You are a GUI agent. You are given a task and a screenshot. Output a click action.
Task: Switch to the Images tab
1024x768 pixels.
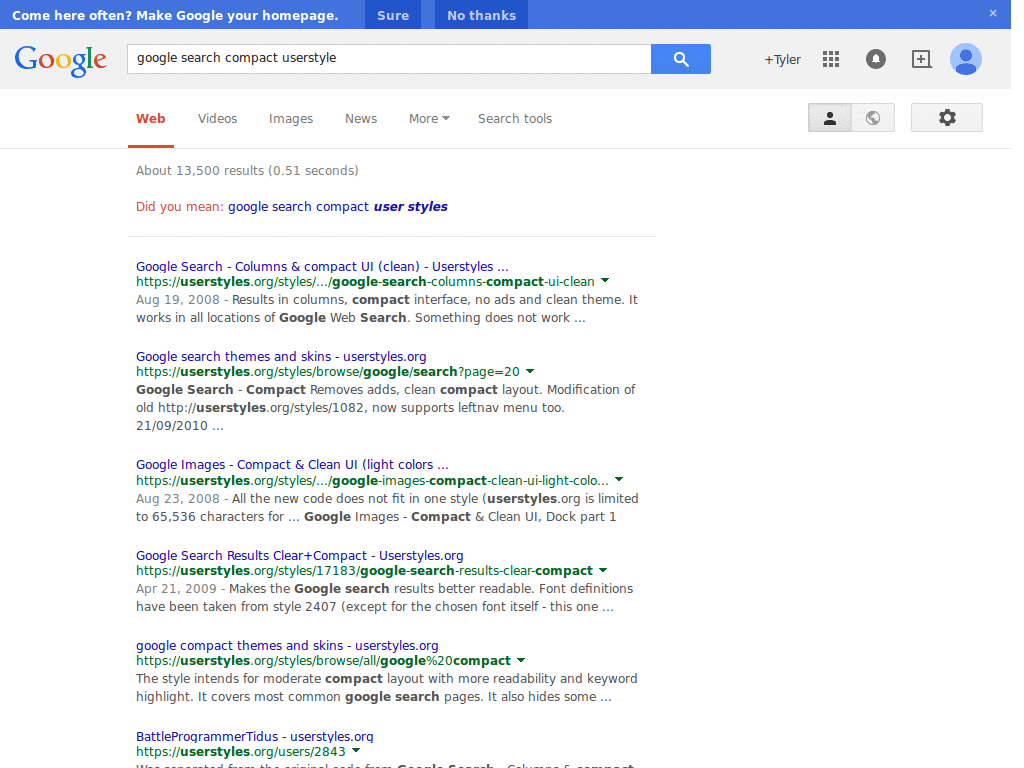pos(291,118)
